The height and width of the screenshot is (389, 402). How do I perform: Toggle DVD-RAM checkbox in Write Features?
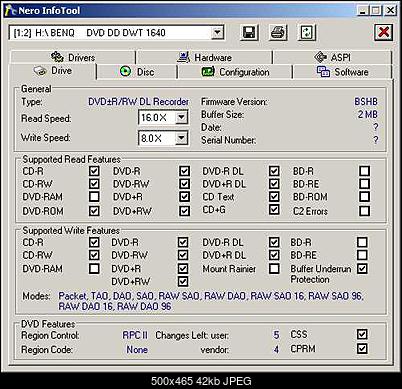pos(94,268)
